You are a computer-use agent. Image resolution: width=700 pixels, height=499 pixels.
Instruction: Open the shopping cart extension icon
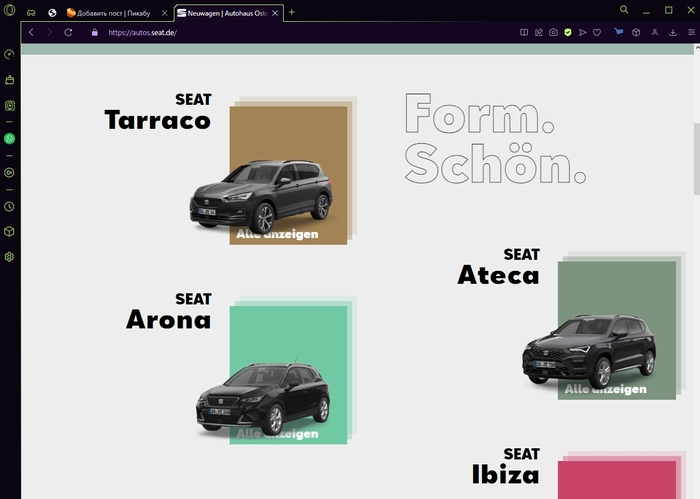click(618, 32)
